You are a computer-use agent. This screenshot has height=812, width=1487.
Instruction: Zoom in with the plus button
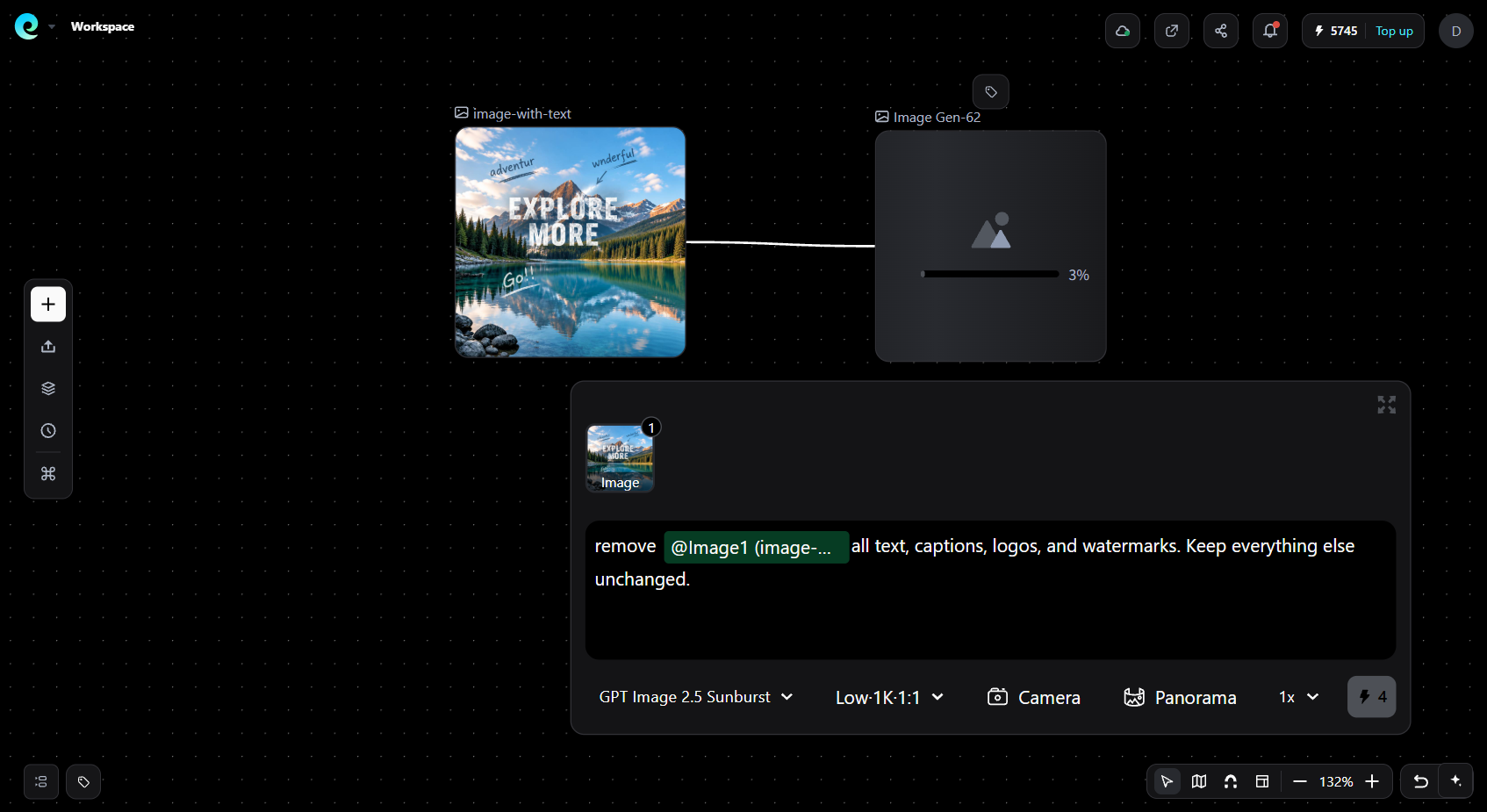[x=1372, y=781]
